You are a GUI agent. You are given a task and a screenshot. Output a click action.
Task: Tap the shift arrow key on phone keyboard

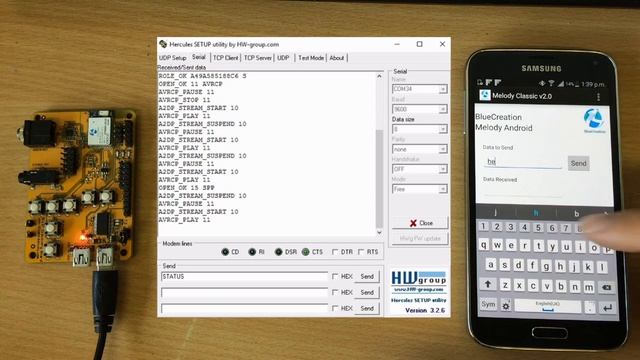point(488,284)
